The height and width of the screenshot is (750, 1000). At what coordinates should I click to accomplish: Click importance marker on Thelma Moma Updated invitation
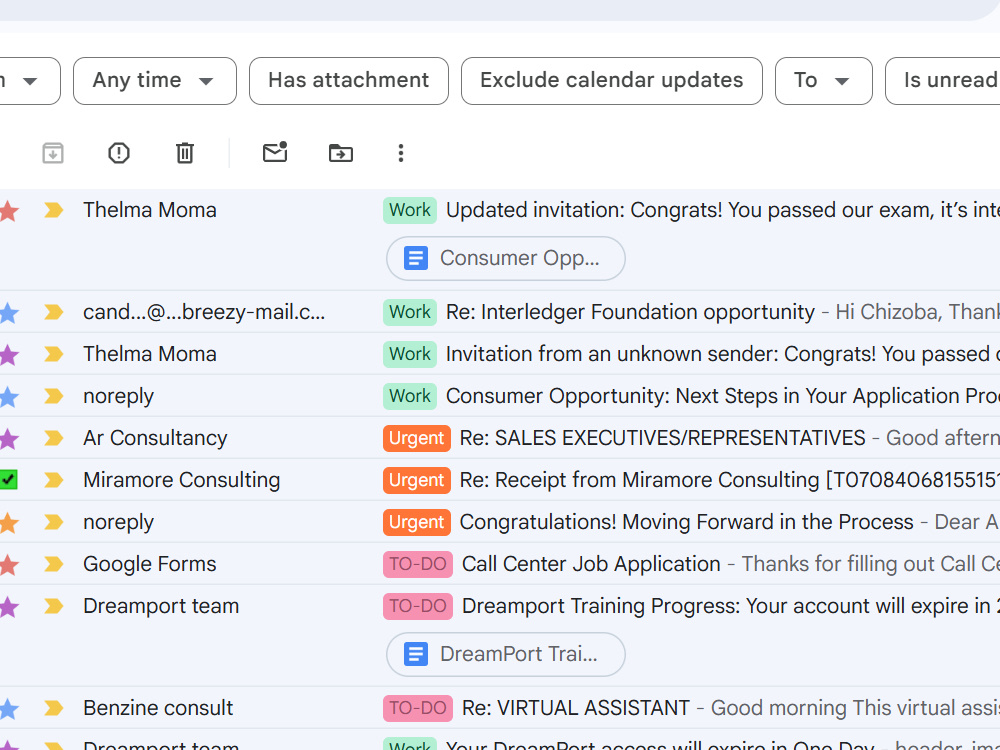pyautogui.click(x=54, y=210)
